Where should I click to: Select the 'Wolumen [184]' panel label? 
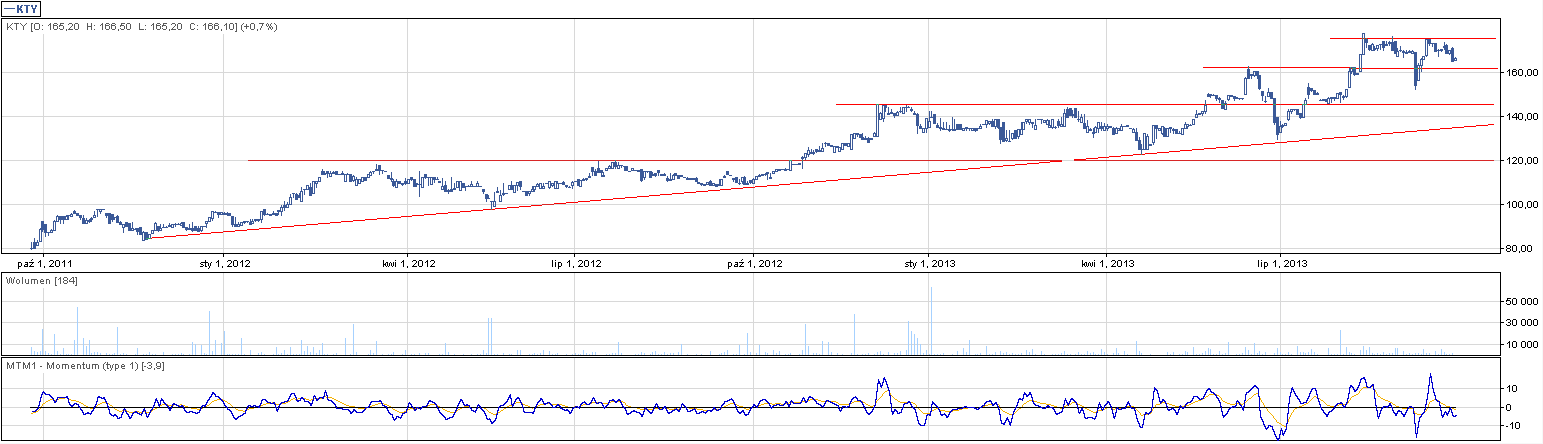point(42,281)
